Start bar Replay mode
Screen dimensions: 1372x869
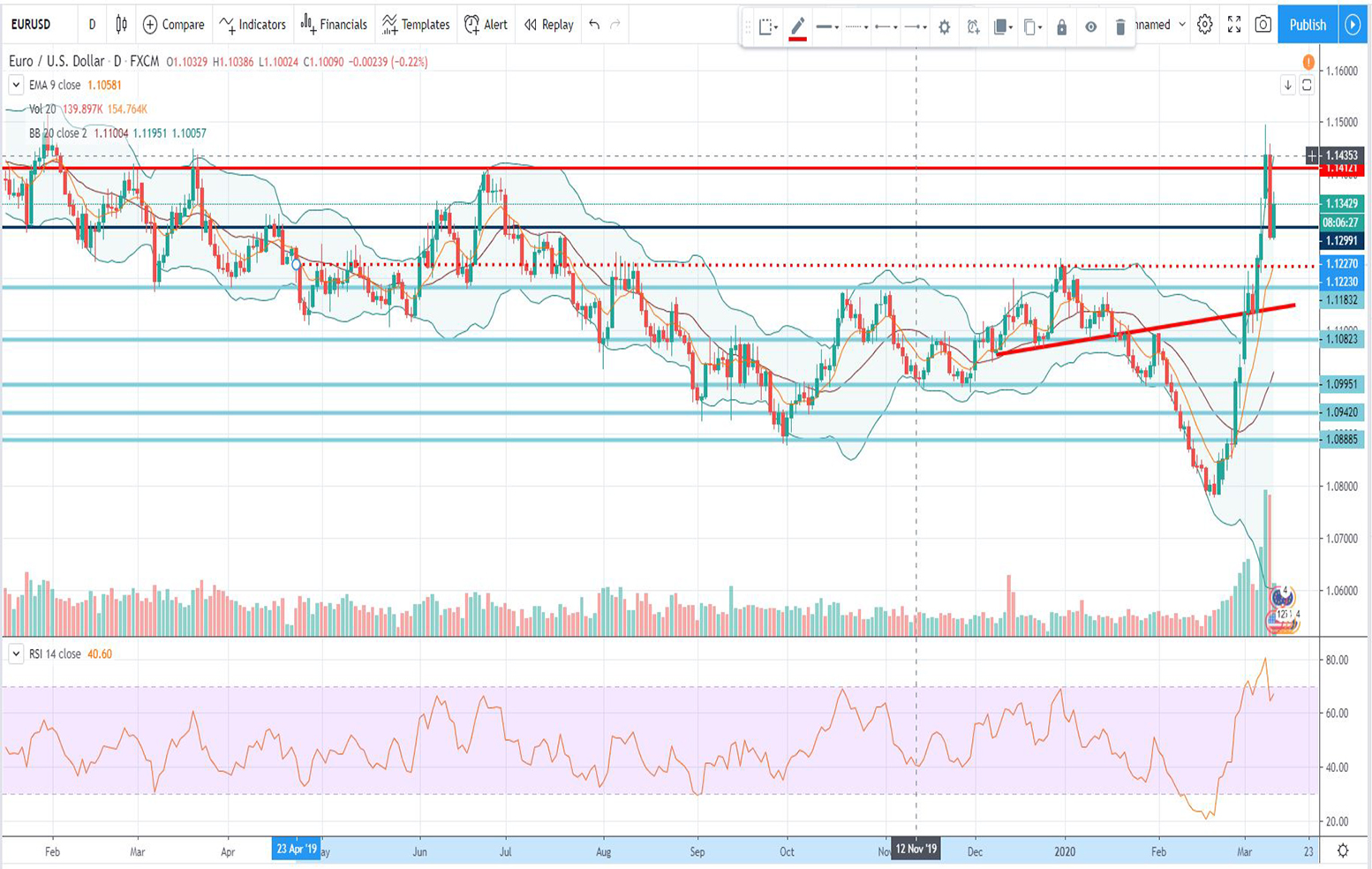tap(548, 25)
